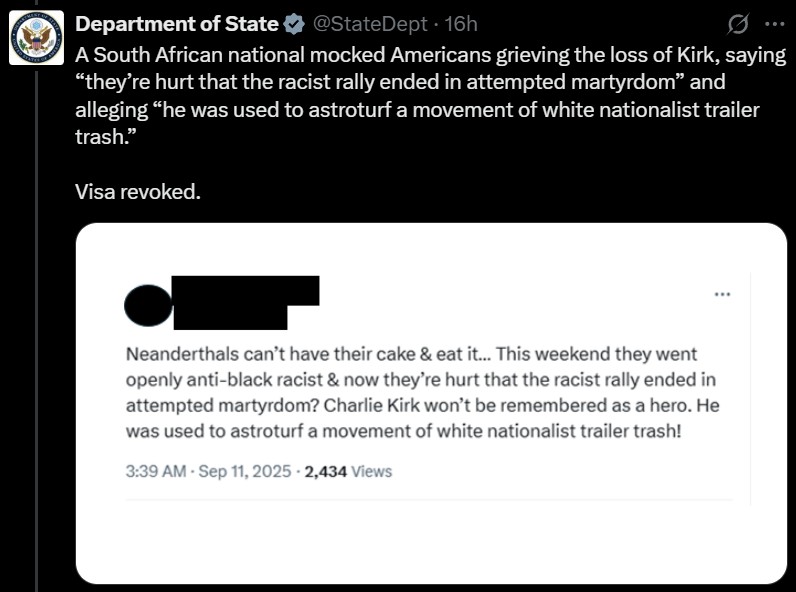Click the 3:39 AM time on the quoted post

155,471
